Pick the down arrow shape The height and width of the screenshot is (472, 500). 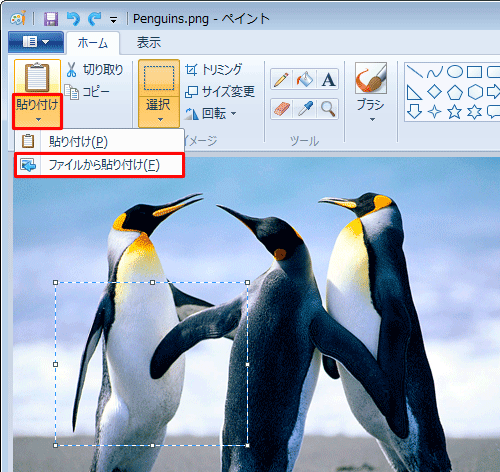pyautogui.click(x=414, y=112)
